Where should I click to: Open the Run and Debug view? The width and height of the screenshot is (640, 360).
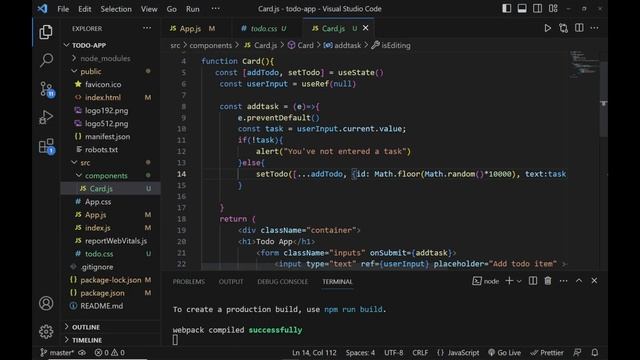[x=46, y=118]
